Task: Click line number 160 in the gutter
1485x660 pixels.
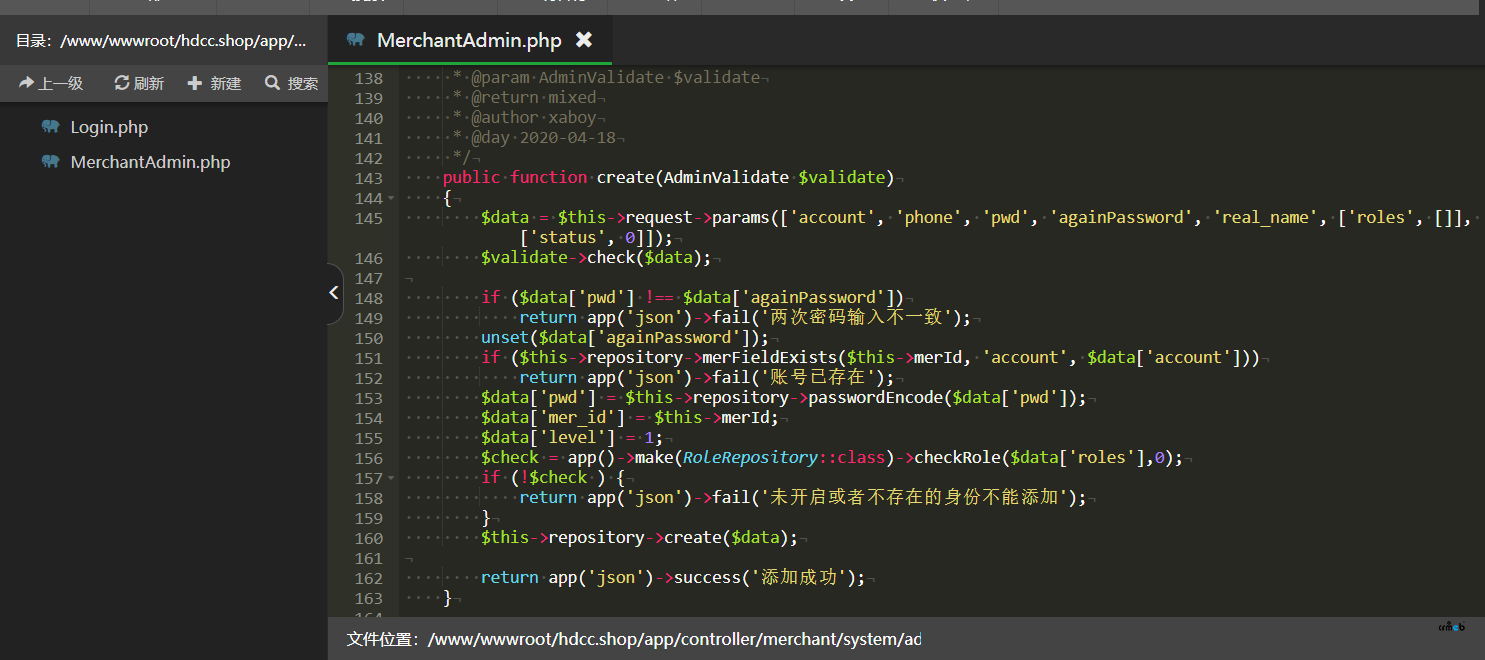Action: coord(369,538)
